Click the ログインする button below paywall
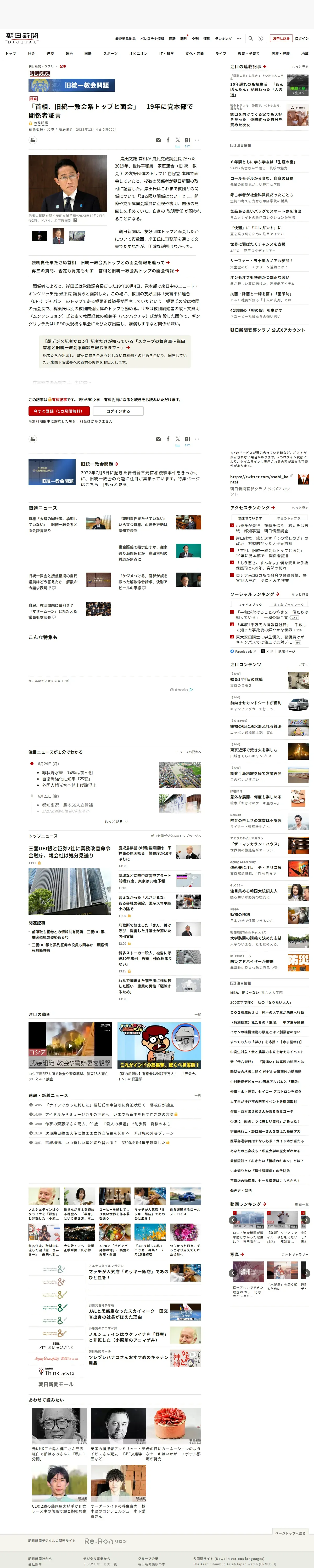 tap(118, 411)
